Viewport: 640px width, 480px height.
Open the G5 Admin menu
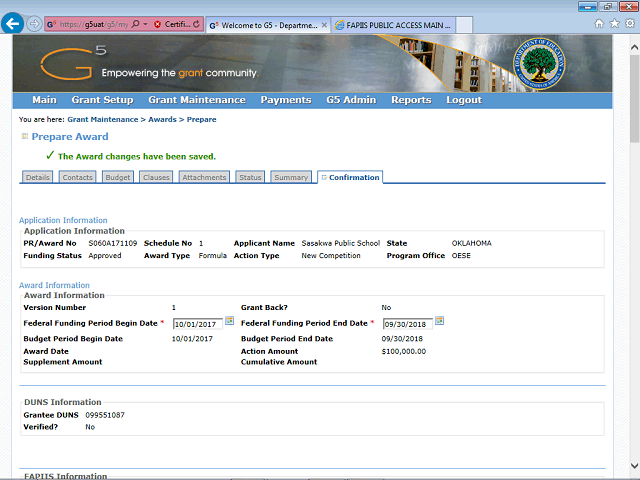point(351,100)
